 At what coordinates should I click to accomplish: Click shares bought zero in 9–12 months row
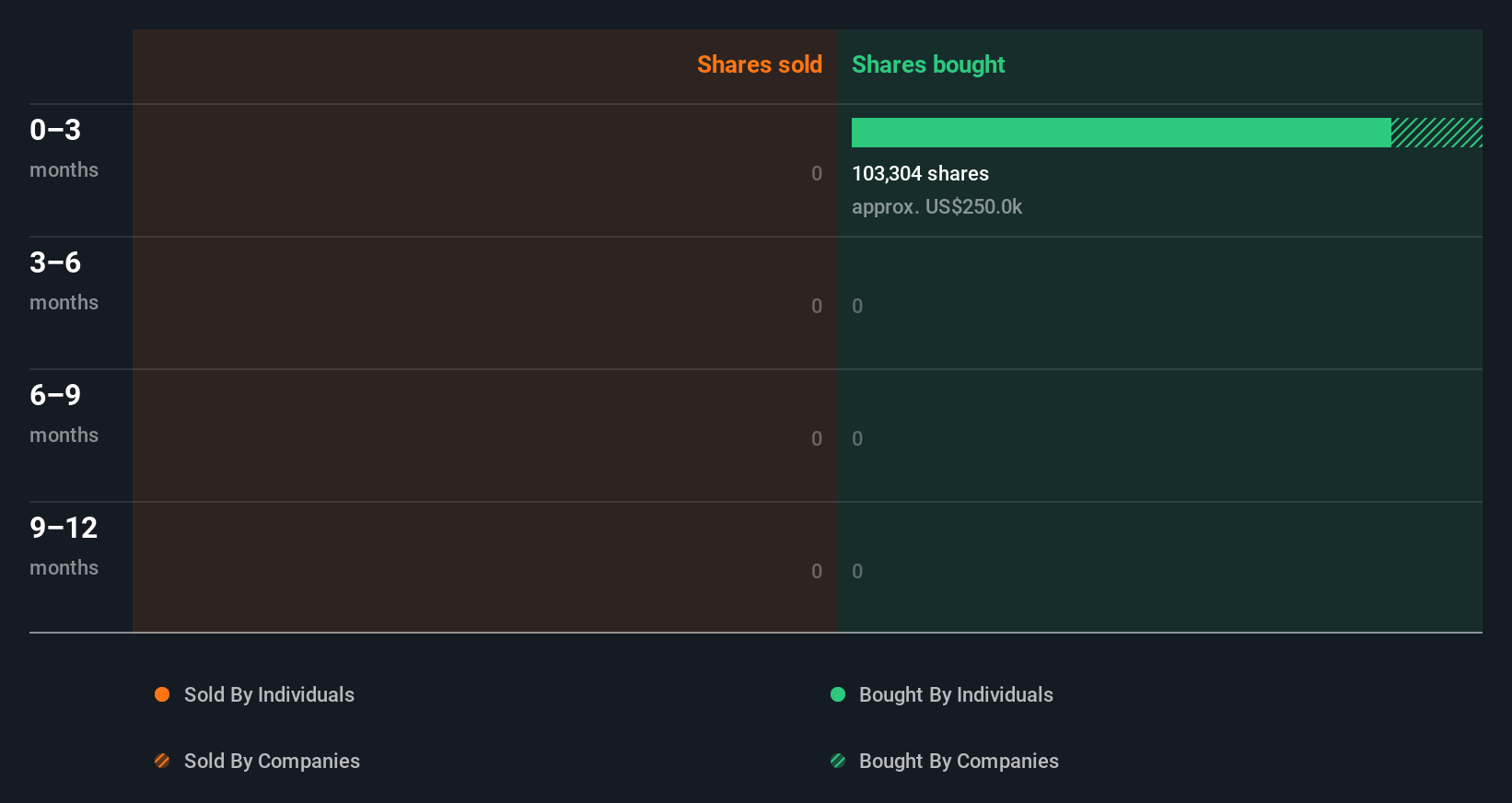tap(857, 571)
